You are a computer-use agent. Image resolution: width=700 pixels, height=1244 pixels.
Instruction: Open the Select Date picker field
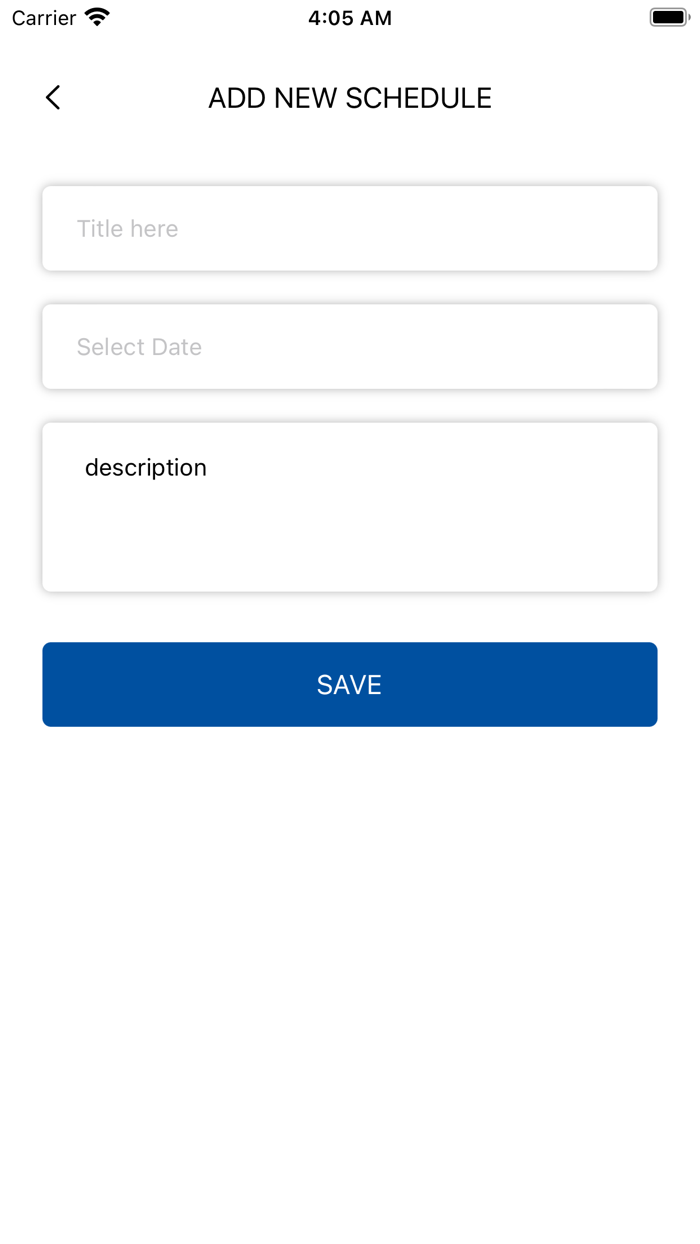(350, 347)
